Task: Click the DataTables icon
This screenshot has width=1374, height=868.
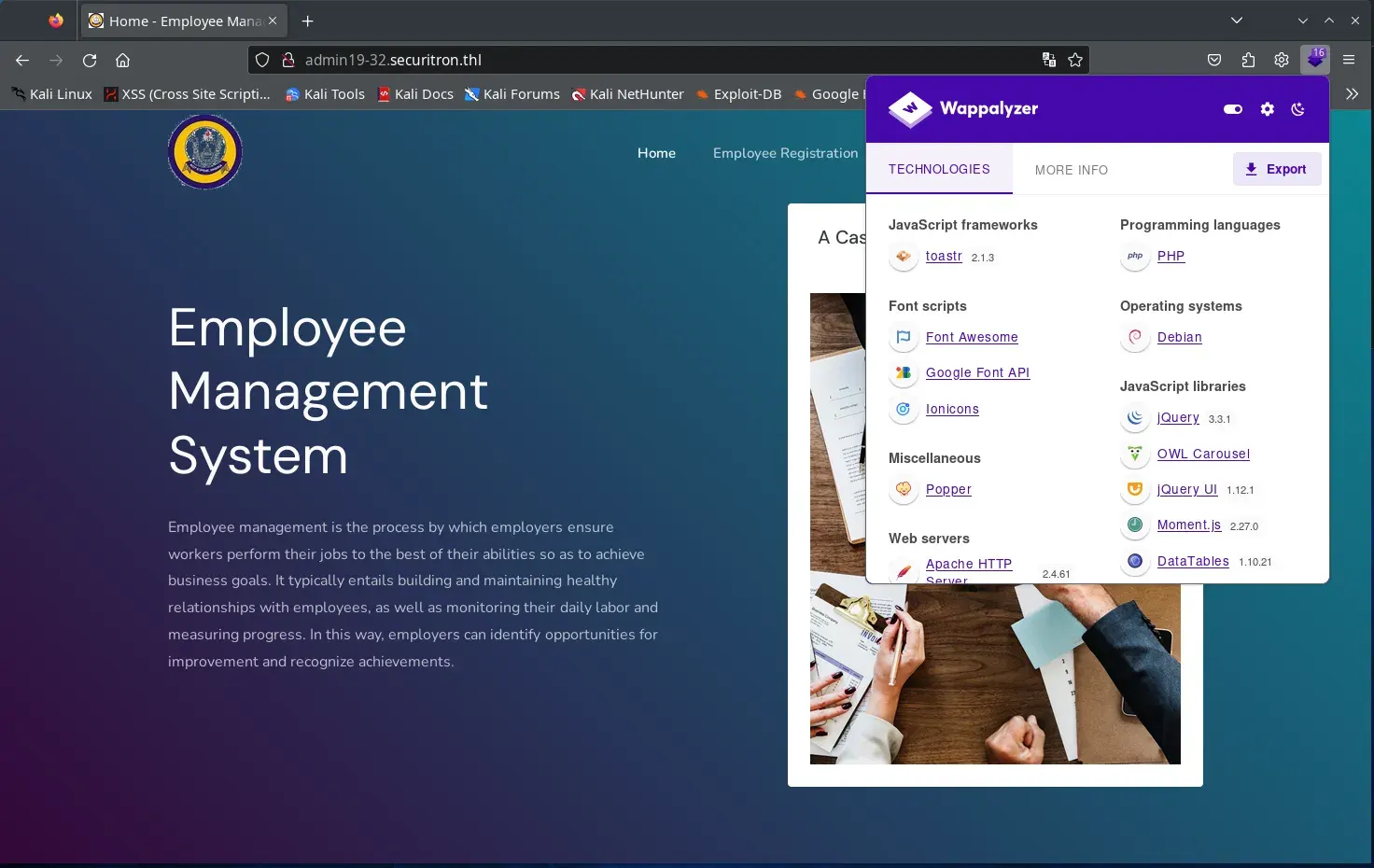Action: point(1135,561)
